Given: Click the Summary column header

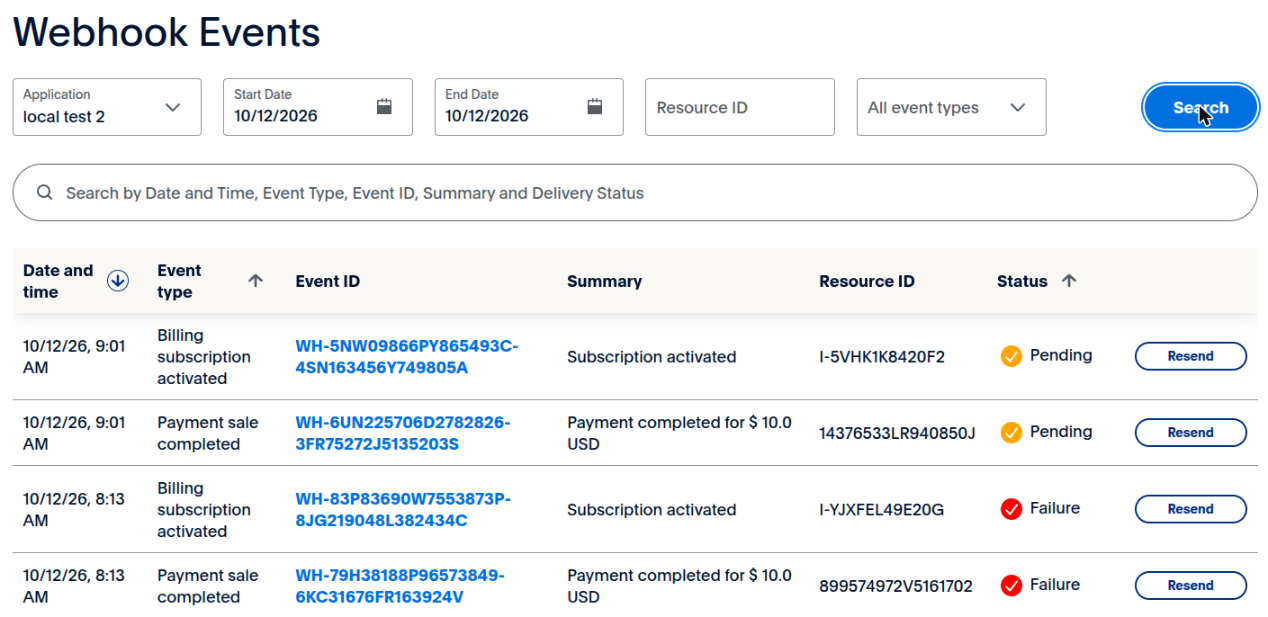Looking at the screenshot, I should pos(604,281).
